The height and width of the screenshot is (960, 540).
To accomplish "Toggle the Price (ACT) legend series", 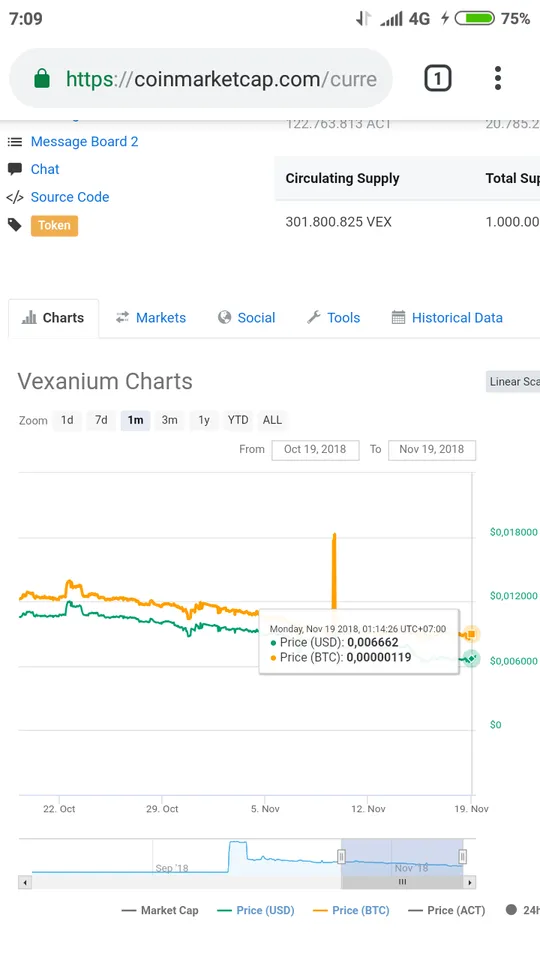I will pos(447,910).
